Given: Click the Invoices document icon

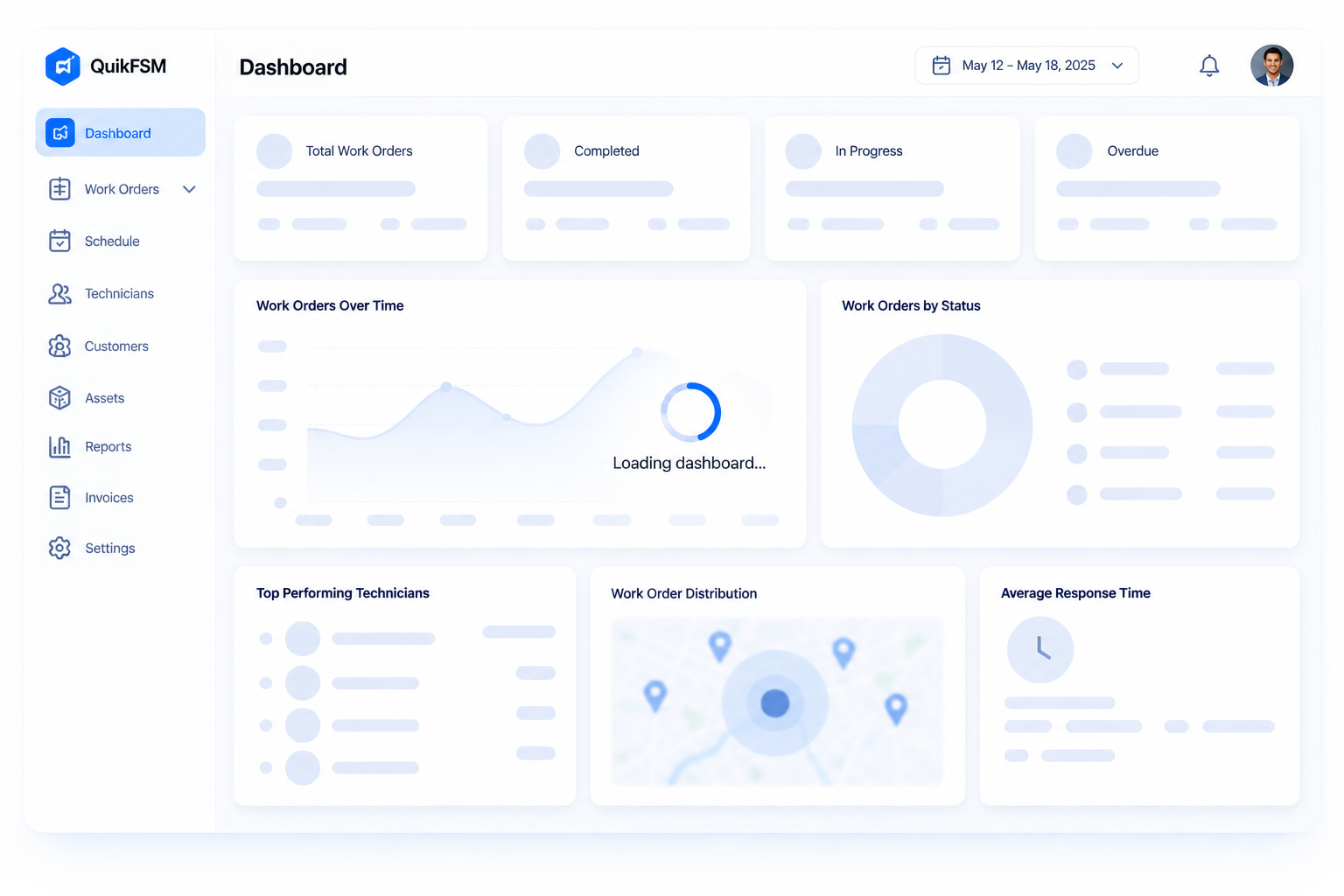Looking at the screenshot, I should [59, 498].
